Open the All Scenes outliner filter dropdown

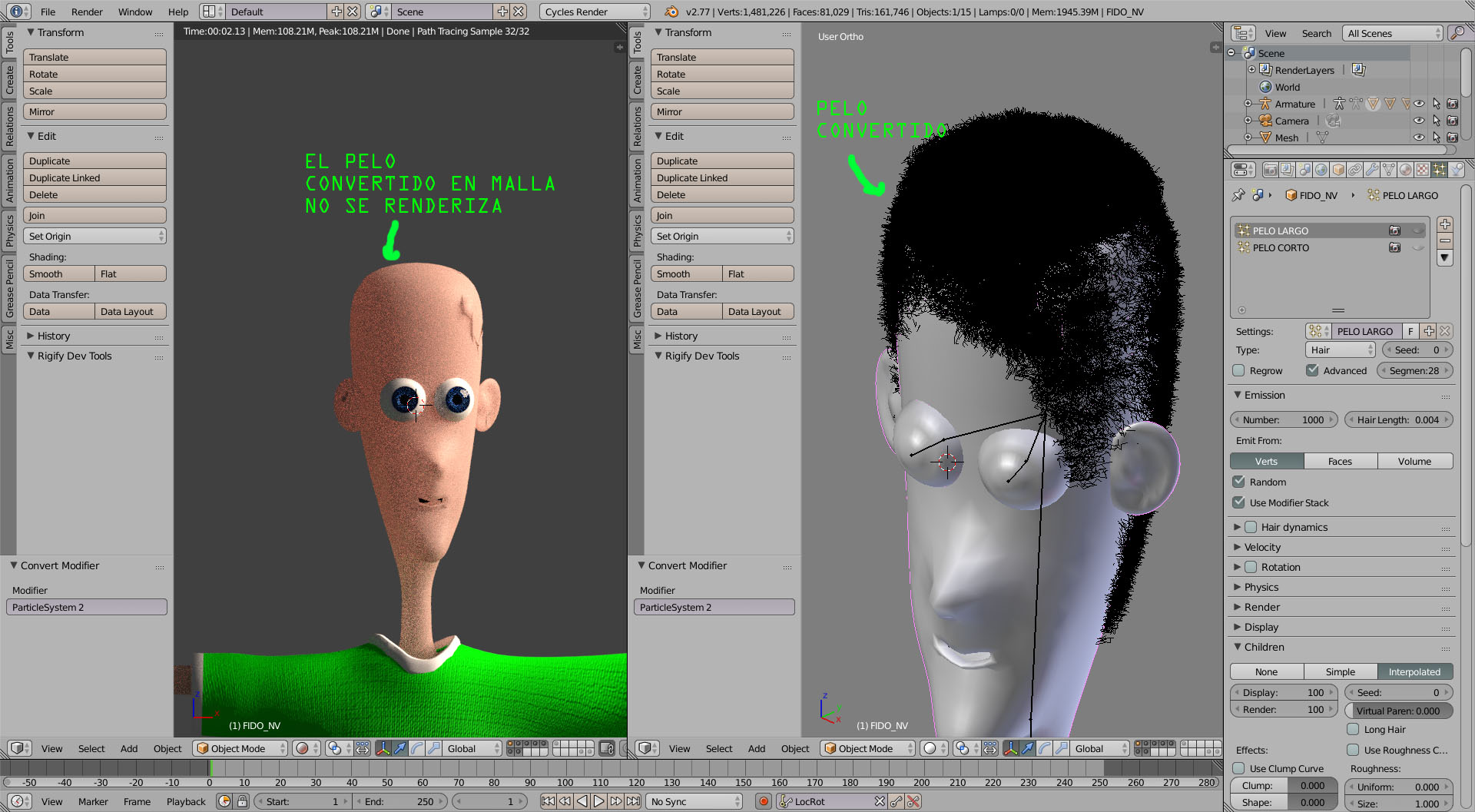pos(1394,33)
